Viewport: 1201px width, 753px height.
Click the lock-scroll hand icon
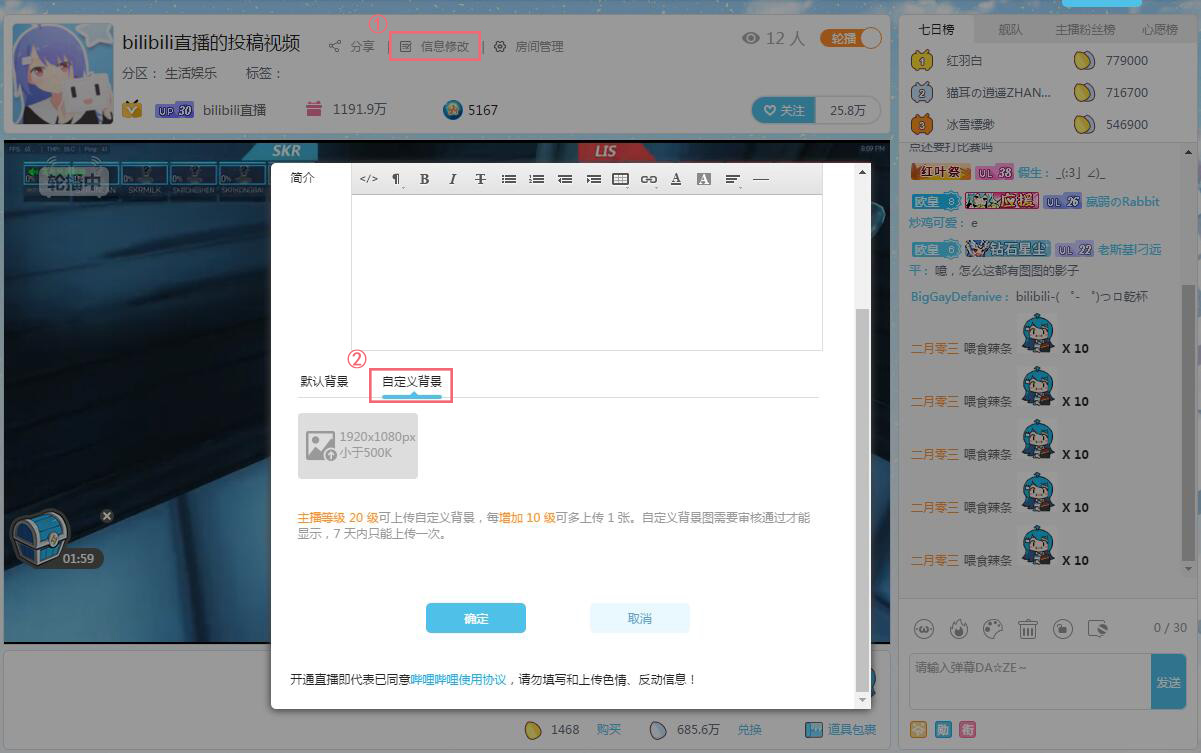(x=1062, y=629)
